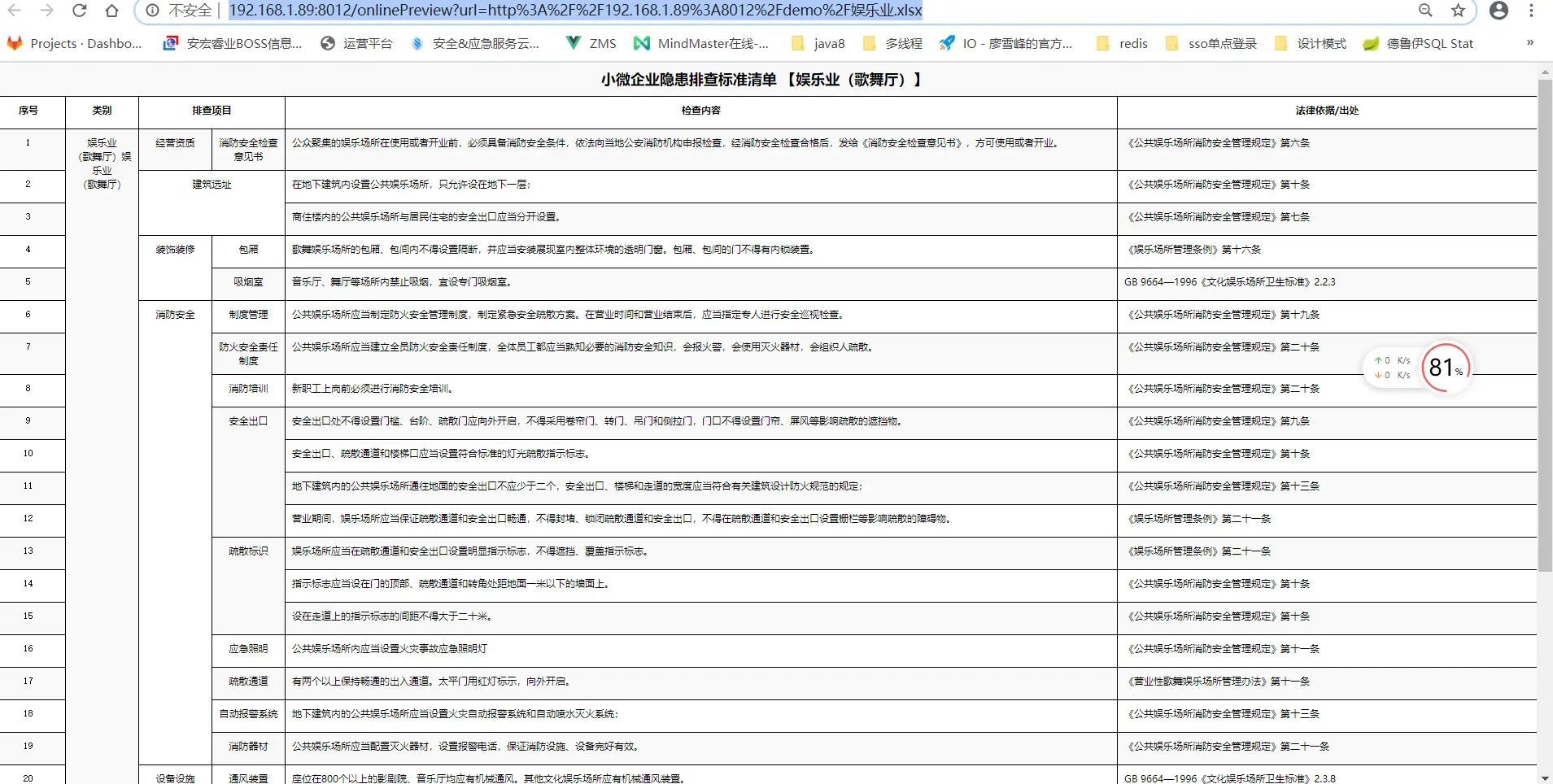Open the redis bookmark folder
Image resolution: width=1553 pixels, height=784 pixels.
1122,44
